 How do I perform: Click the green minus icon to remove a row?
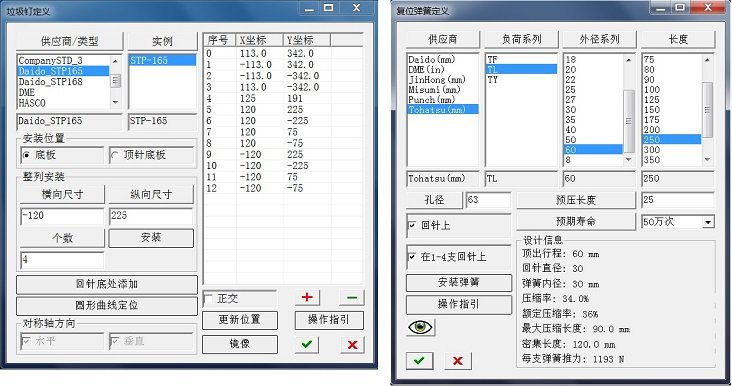tap(352, 297)
